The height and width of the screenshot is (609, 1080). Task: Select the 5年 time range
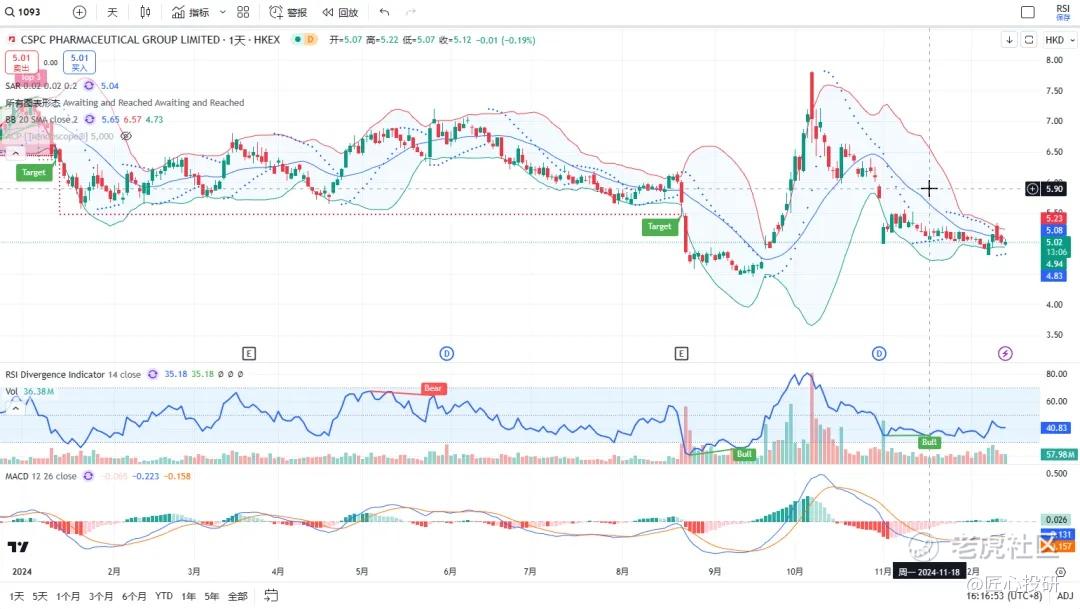pyautogui.click(x=211, y=596)
